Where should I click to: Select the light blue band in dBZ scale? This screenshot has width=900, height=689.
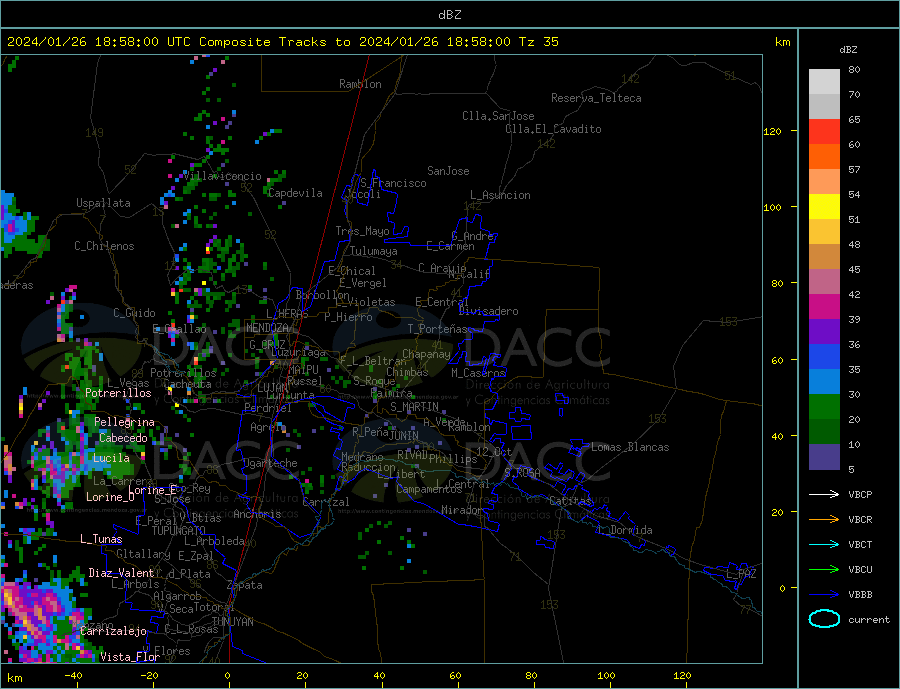click(x=824, y=382)
